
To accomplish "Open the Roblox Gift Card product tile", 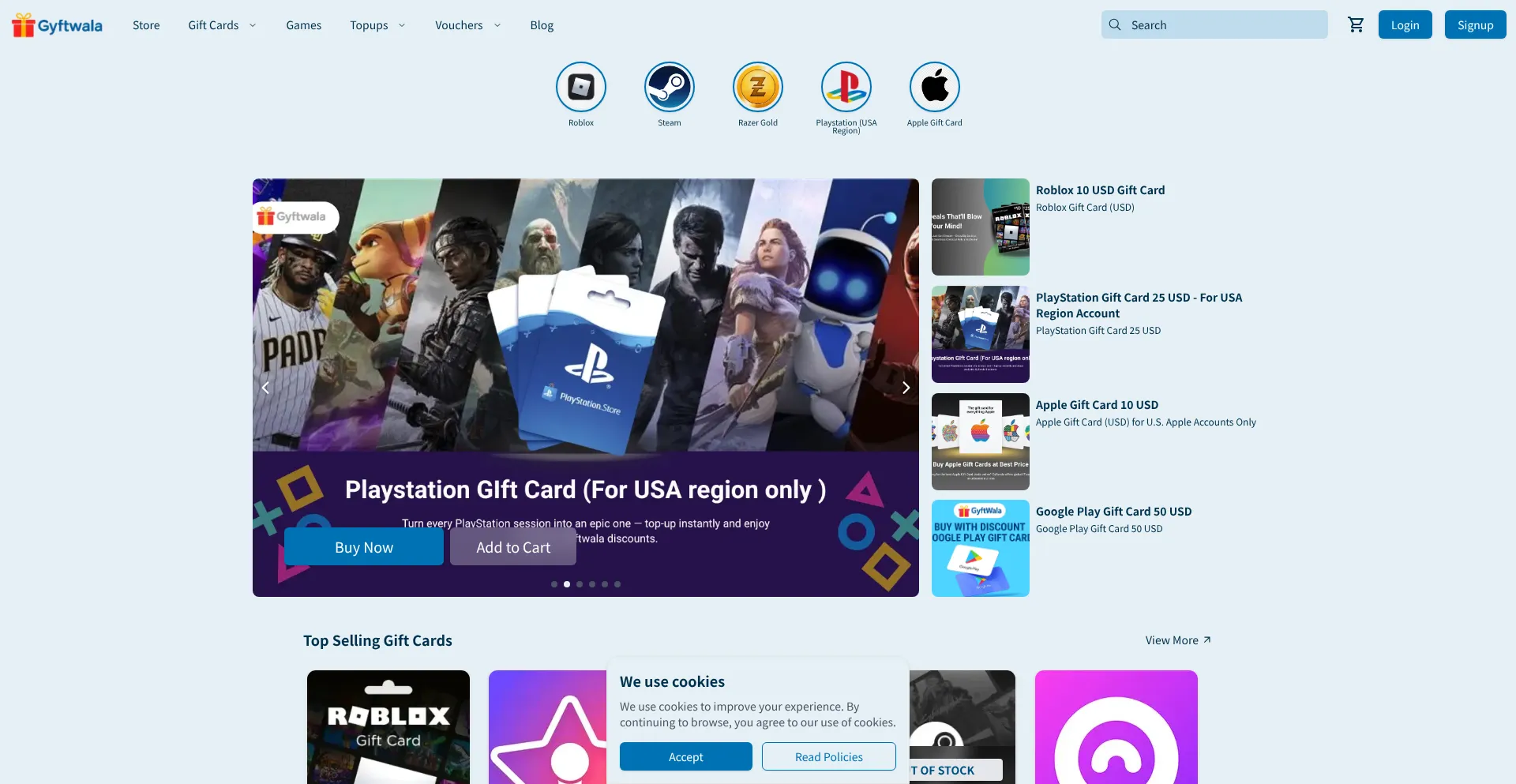I will click(x=388, y=727).
